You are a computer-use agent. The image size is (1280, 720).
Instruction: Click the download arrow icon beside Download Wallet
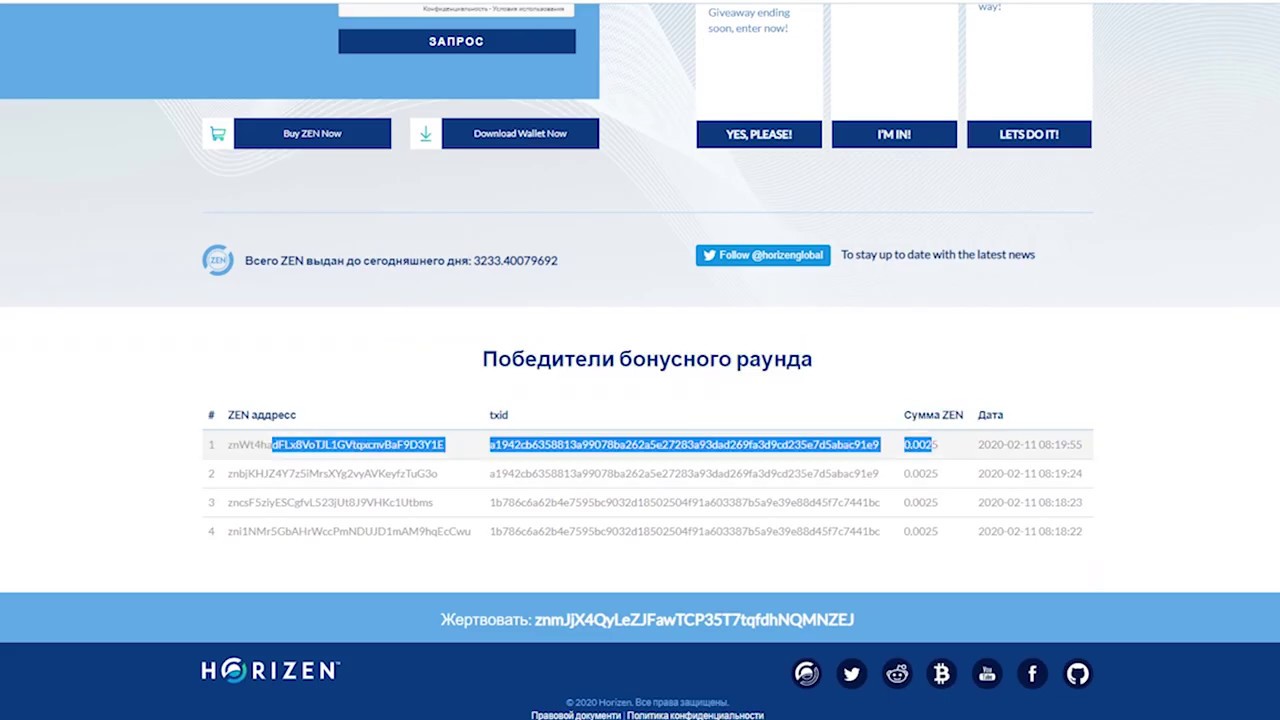pos(425,134)
